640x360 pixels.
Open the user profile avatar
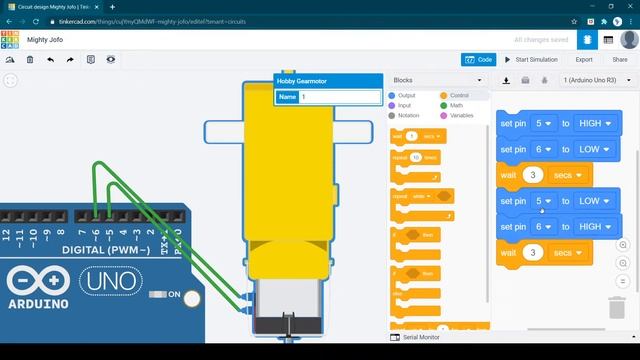point(629,40)
